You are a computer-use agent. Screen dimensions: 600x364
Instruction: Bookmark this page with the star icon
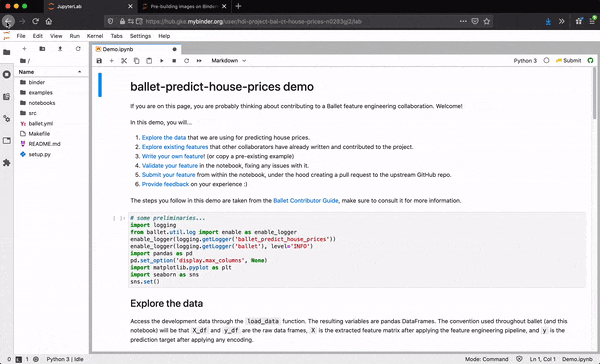(487, 21)
